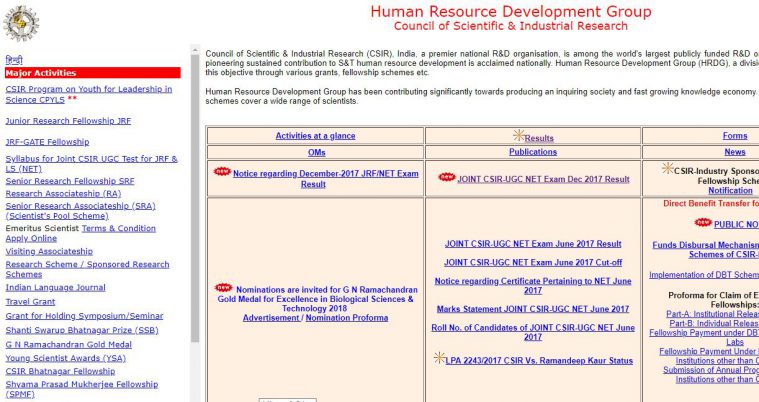
Task: Click the sidebar vertical scrollbar thumb
Action: coord(195,199)
